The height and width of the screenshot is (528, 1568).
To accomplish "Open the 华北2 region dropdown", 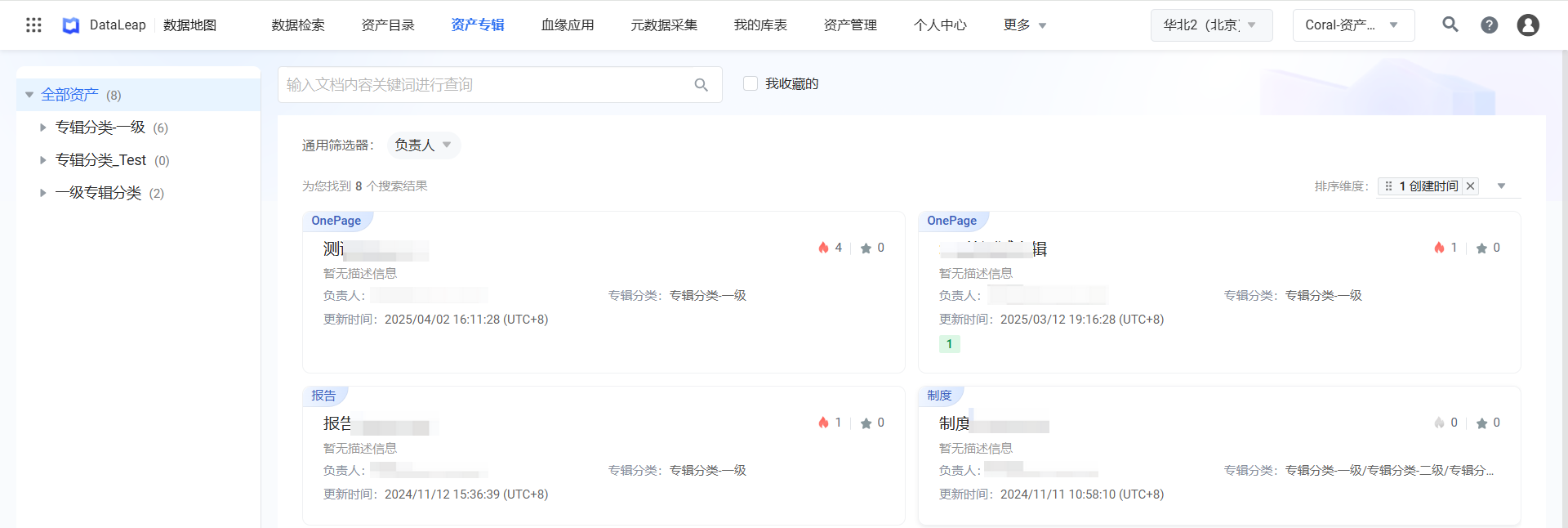I will tap(1211, 25).
